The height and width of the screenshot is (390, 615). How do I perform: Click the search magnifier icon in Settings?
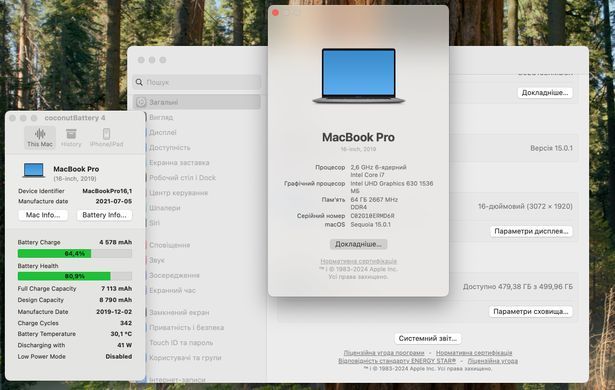tap(139, 82)
